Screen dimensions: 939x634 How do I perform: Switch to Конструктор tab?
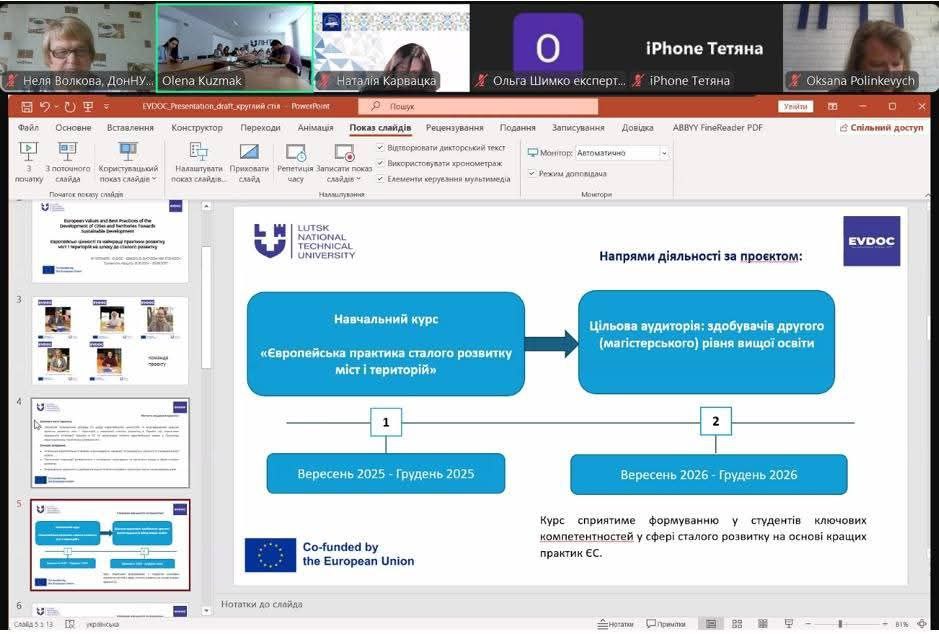pos(197,128)
